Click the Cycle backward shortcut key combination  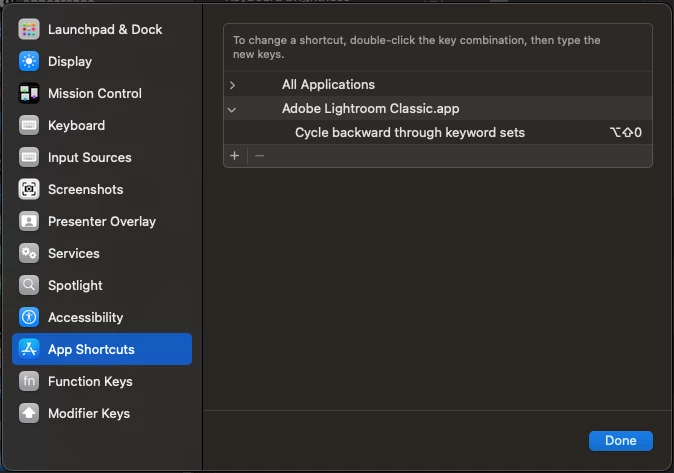point(625,133)
